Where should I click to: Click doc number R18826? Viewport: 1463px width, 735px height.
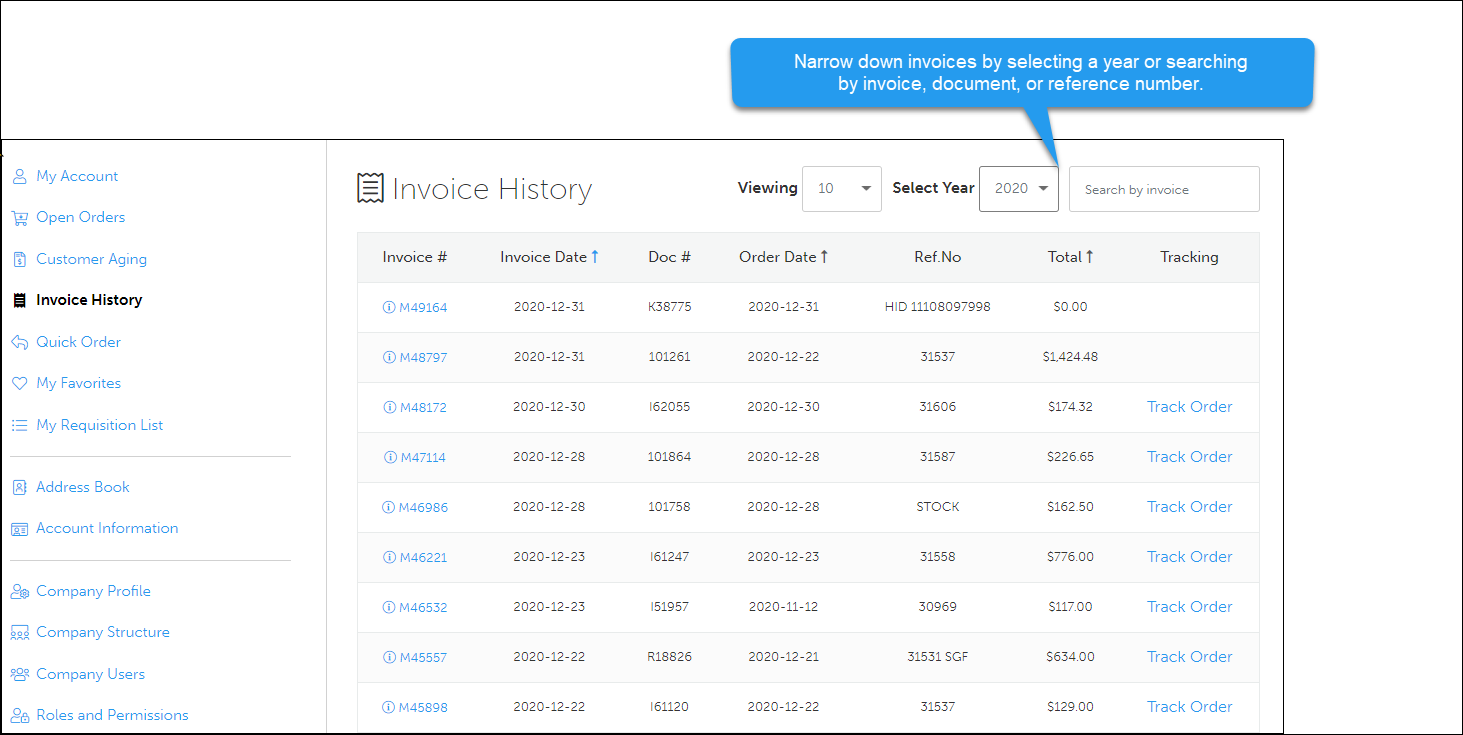[x=669, y=657]
